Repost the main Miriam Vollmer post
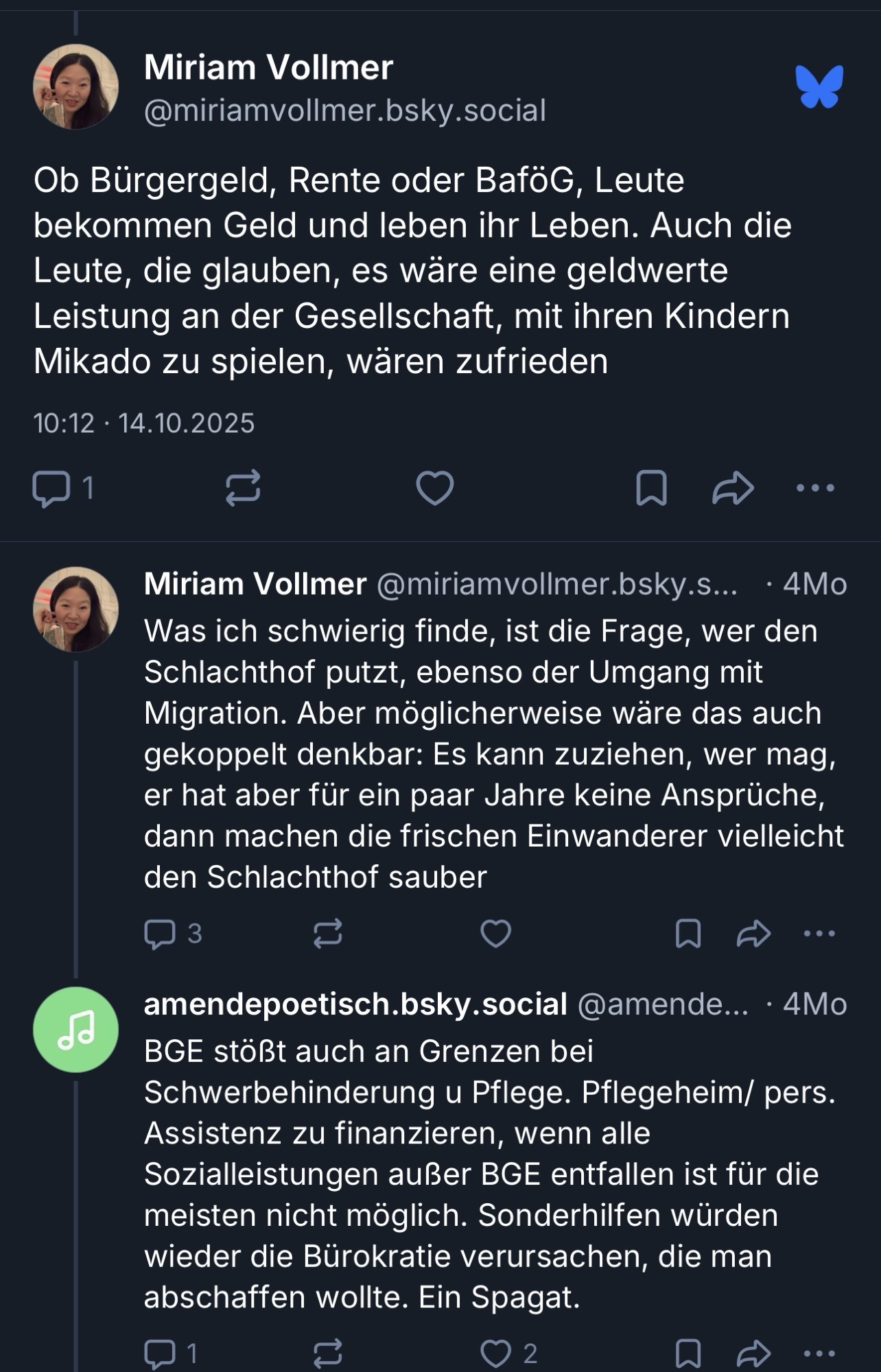 [243, 488]
